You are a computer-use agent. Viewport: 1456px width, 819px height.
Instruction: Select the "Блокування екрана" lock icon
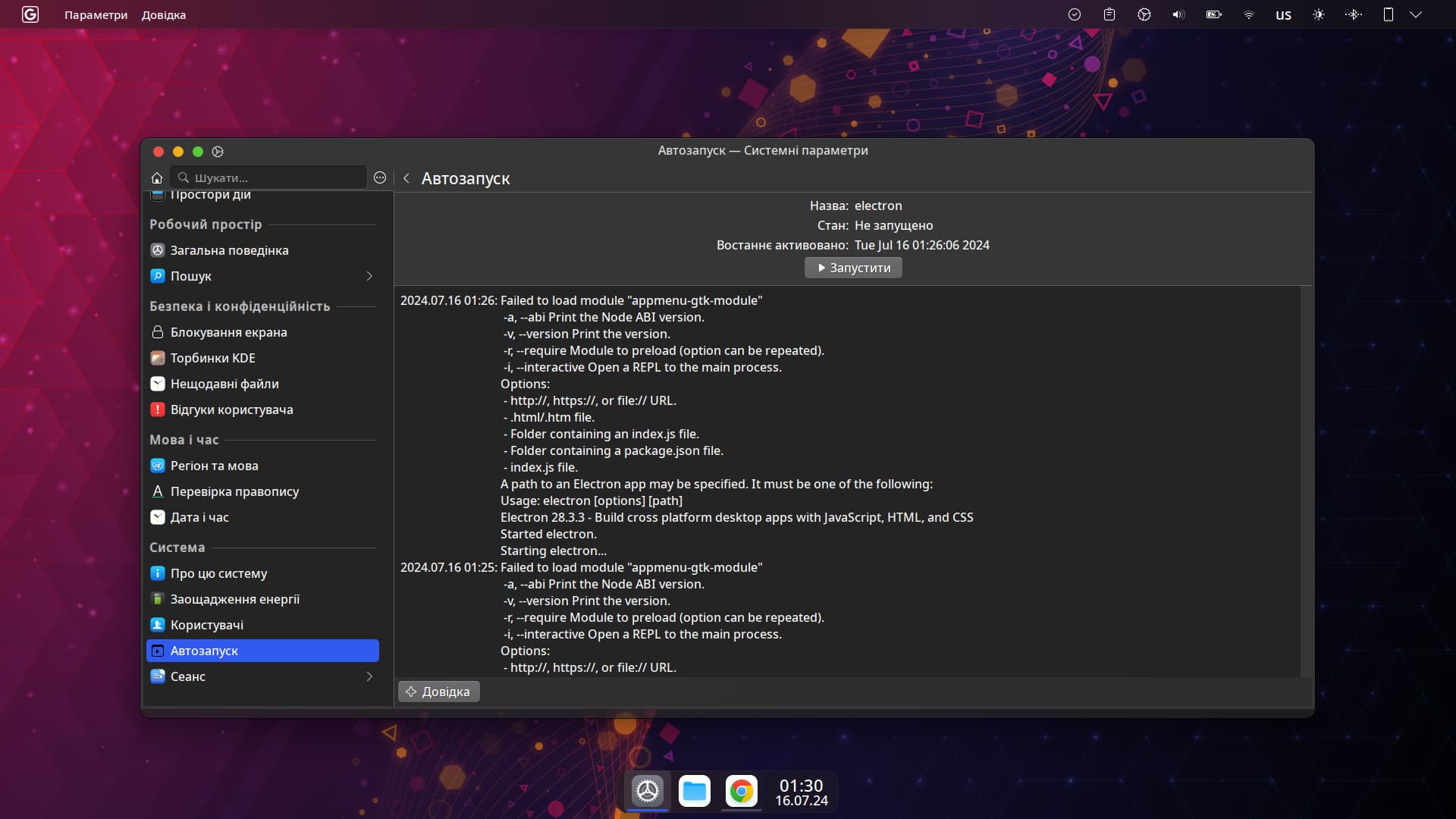click(158, 332)
